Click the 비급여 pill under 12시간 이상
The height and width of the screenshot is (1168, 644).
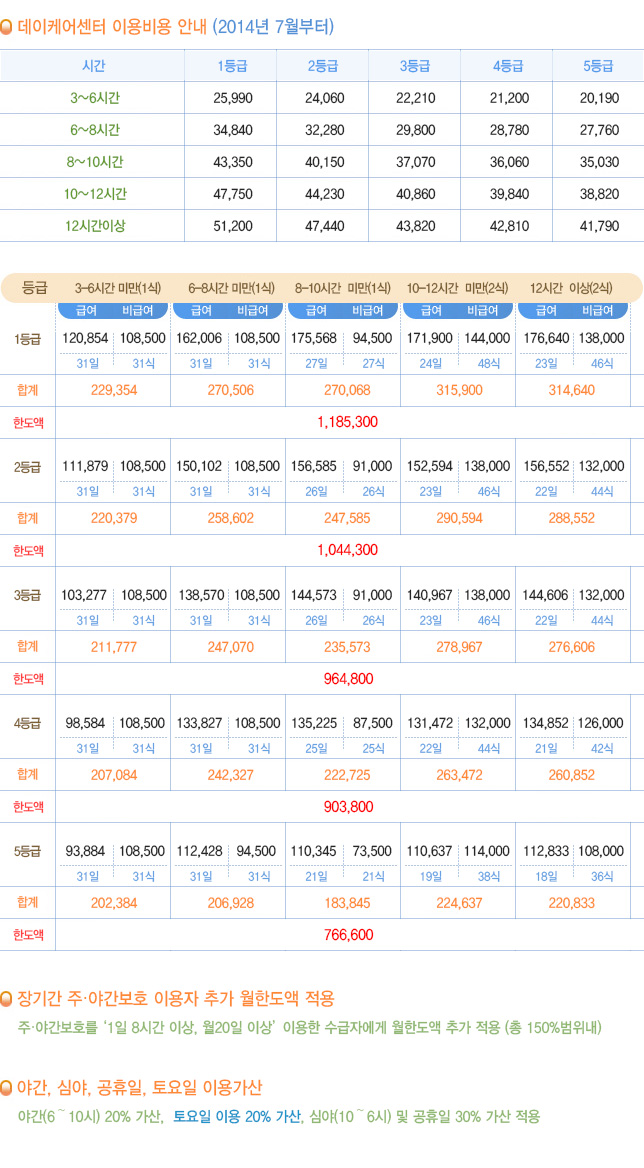tap(597, 311)
